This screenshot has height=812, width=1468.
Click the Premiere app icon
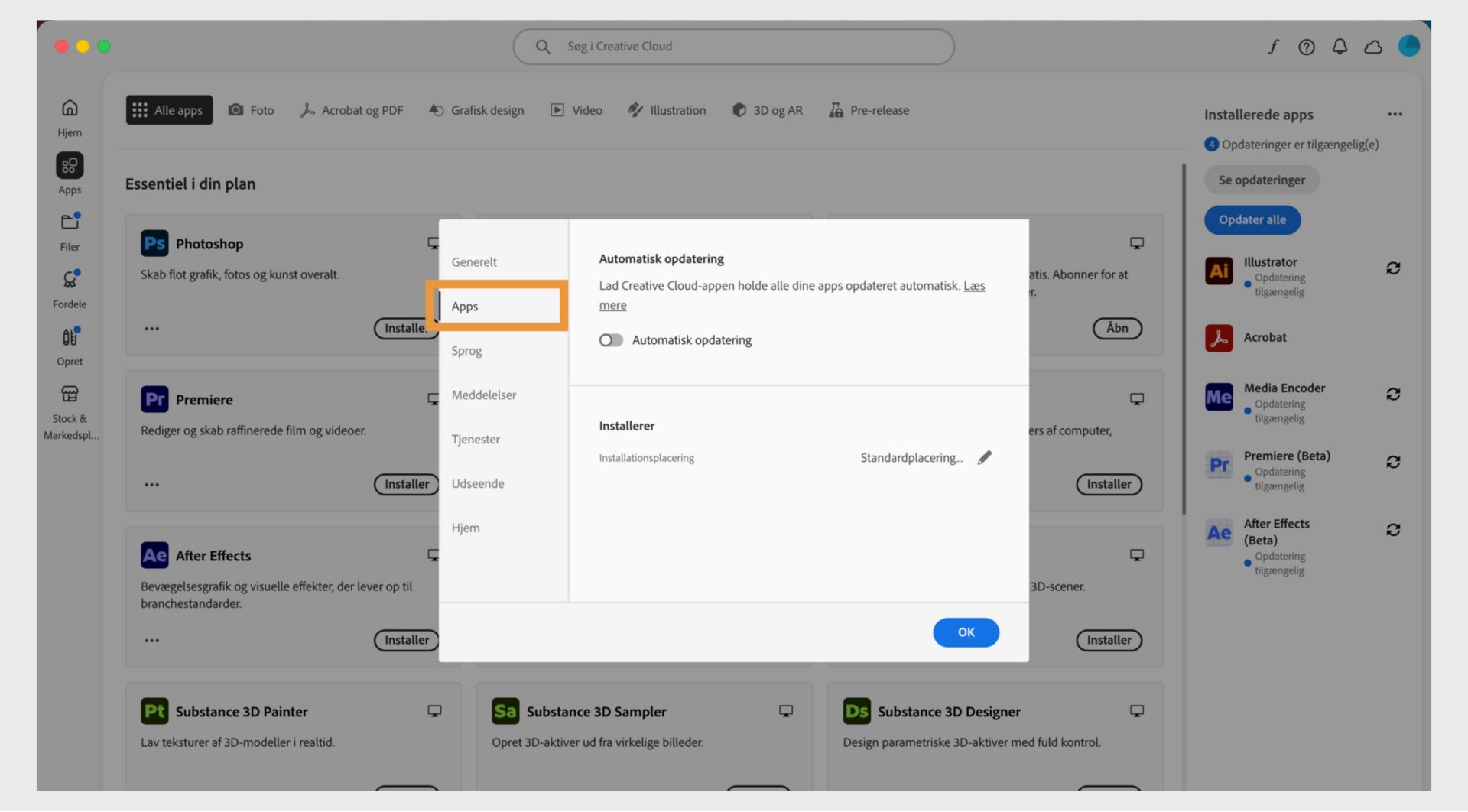click(154, 399)
